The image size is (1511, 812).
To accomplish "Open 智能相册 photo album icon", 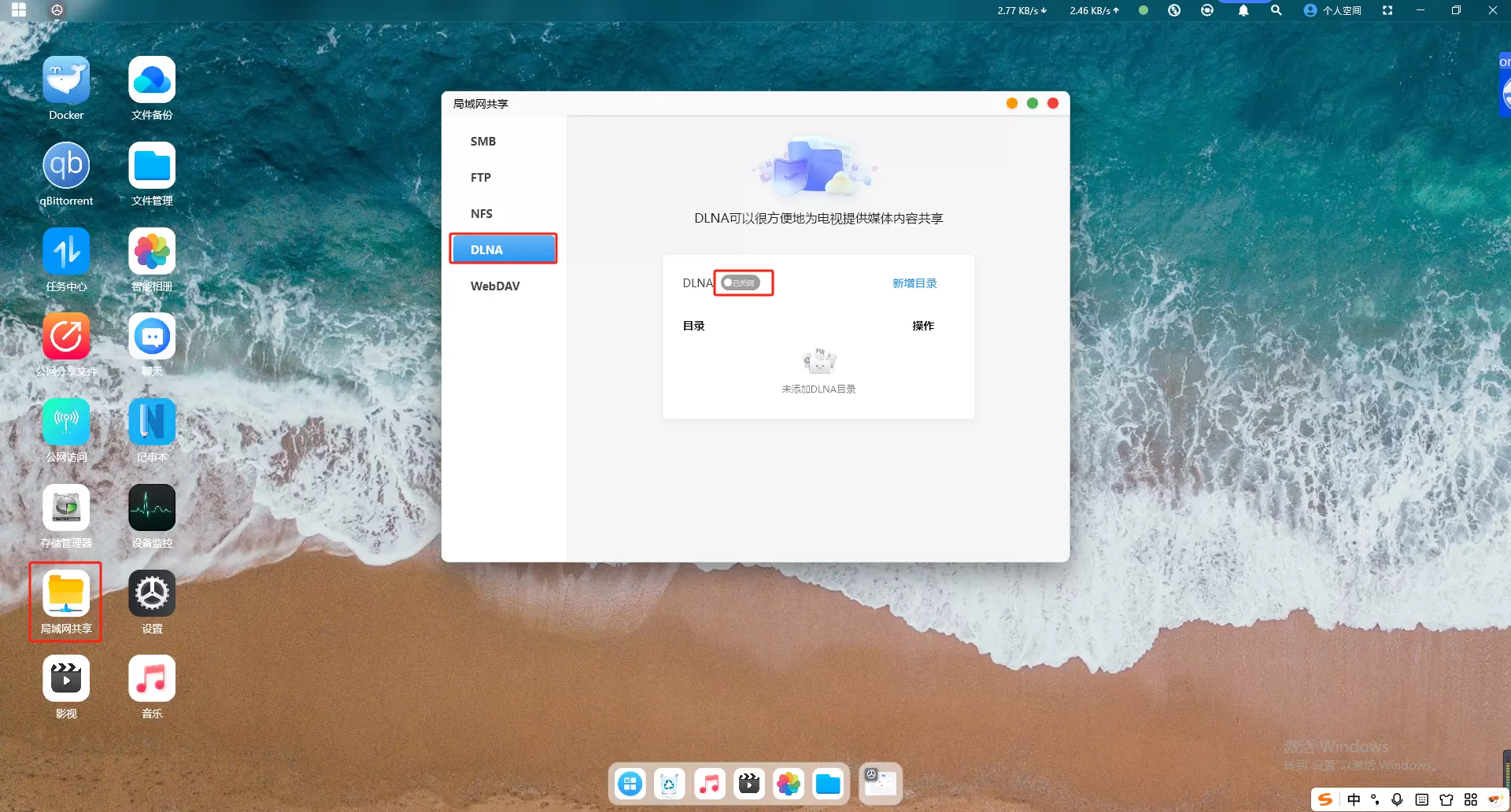I will coord(152,252).
